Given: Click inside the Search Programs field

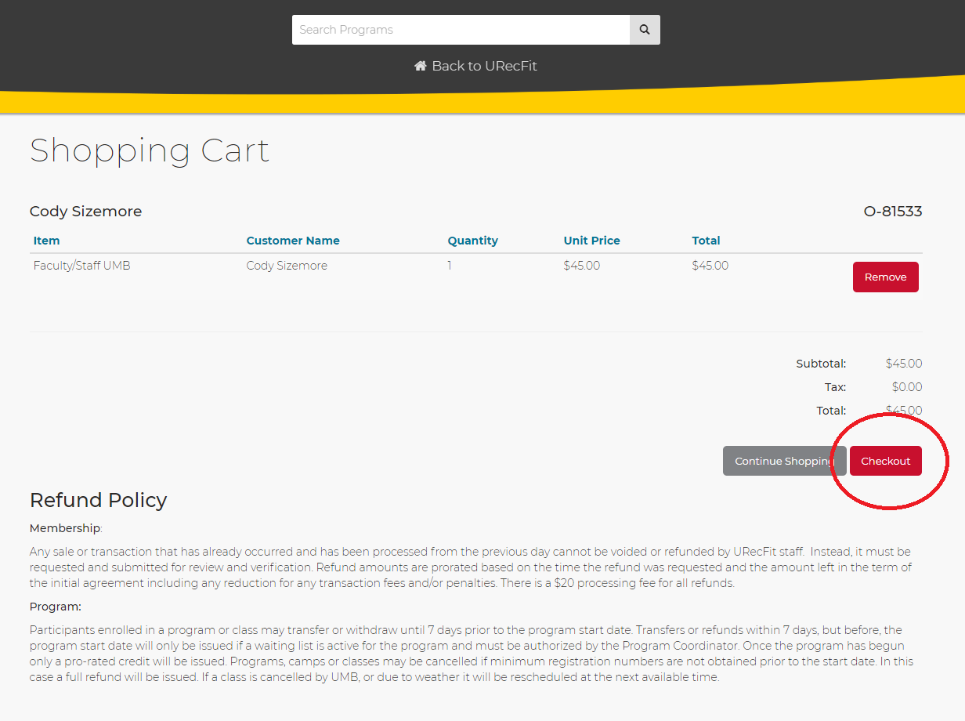Looking at the screenshot, I should pos(460,30).
